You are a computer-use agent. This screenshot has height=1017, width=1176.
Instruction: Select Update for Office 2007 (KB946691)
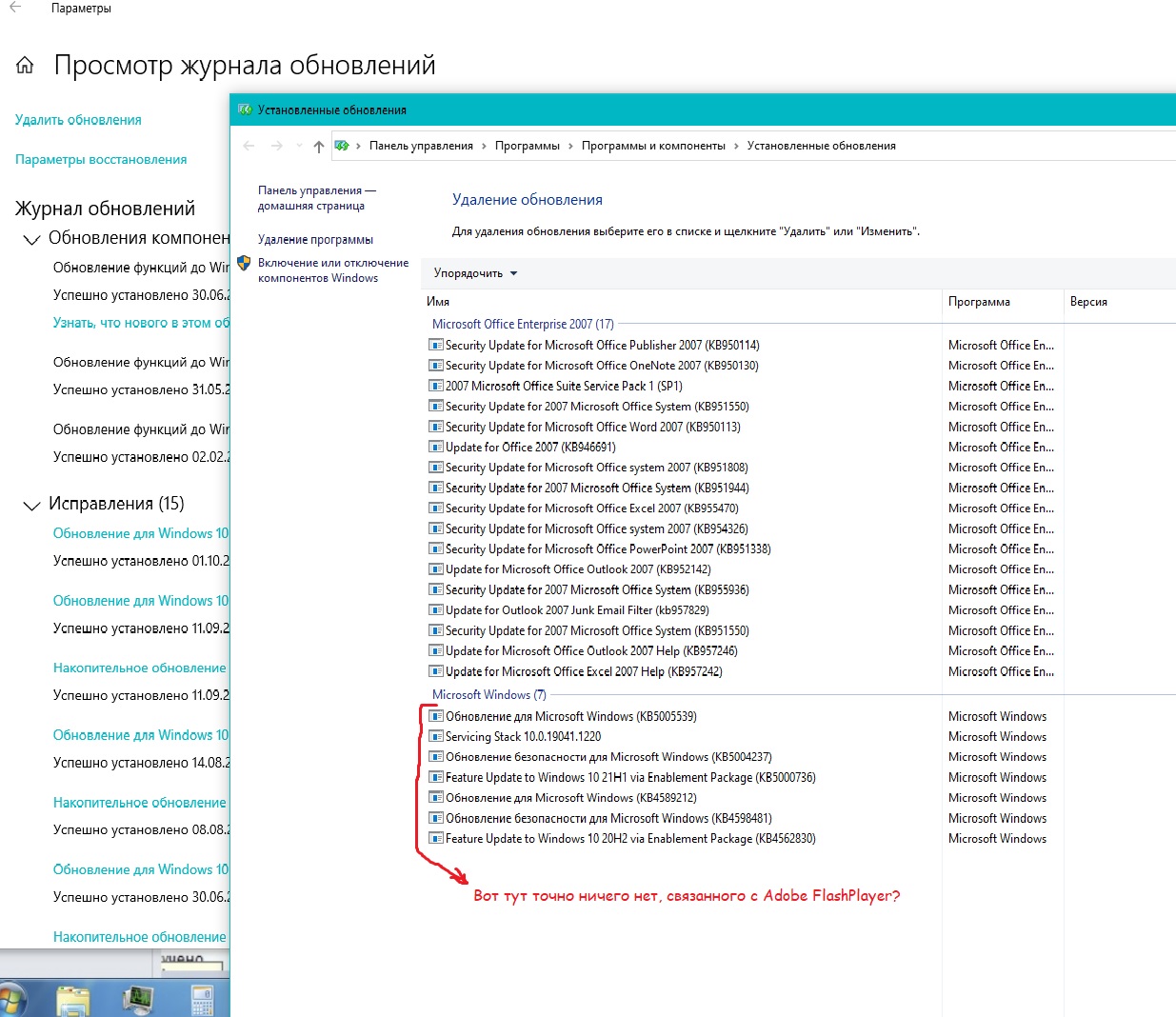pyautogui.click(x=530, y=447)
